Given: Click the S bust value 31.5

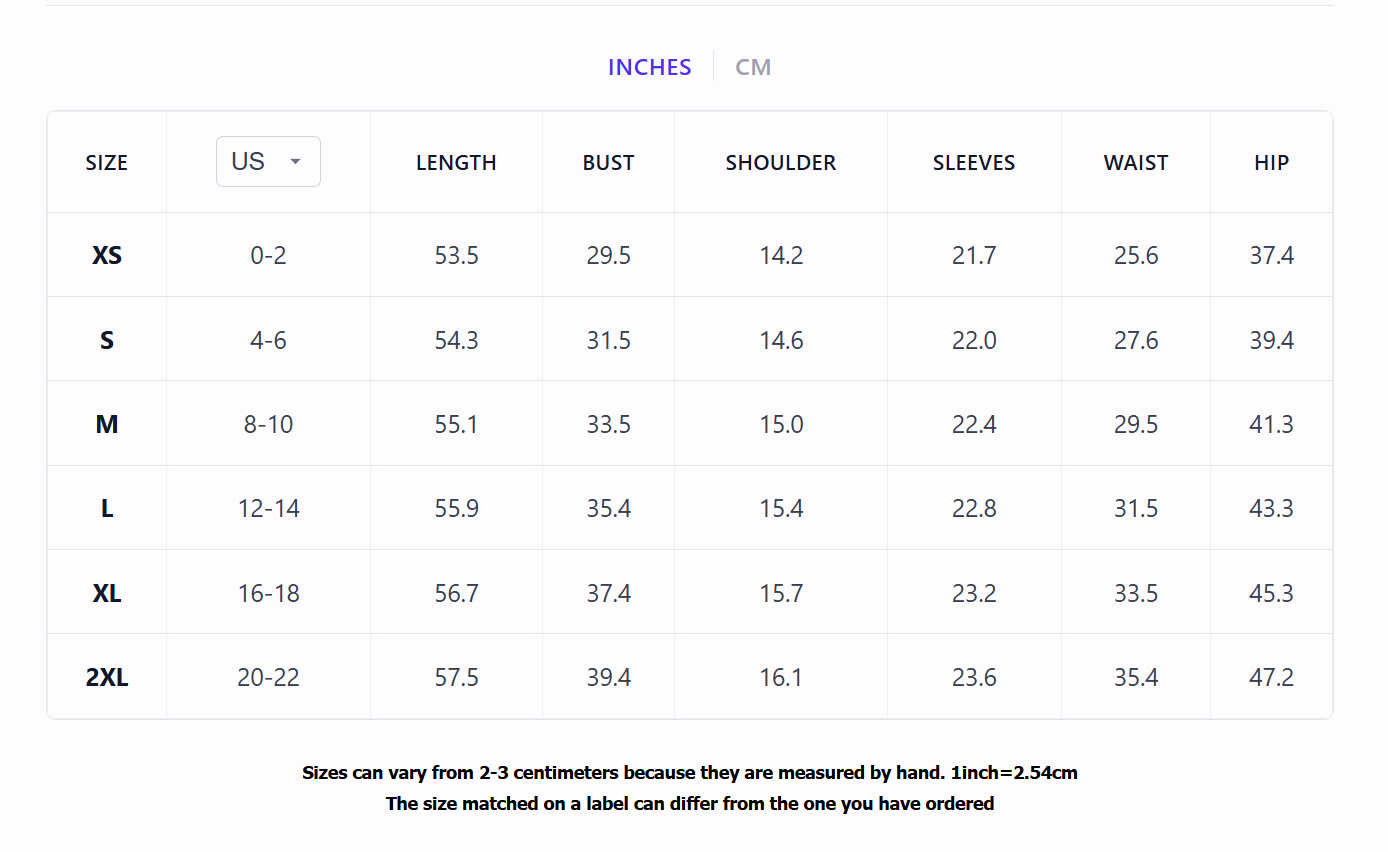Looking at the screenshot, I should pos(608,340).
